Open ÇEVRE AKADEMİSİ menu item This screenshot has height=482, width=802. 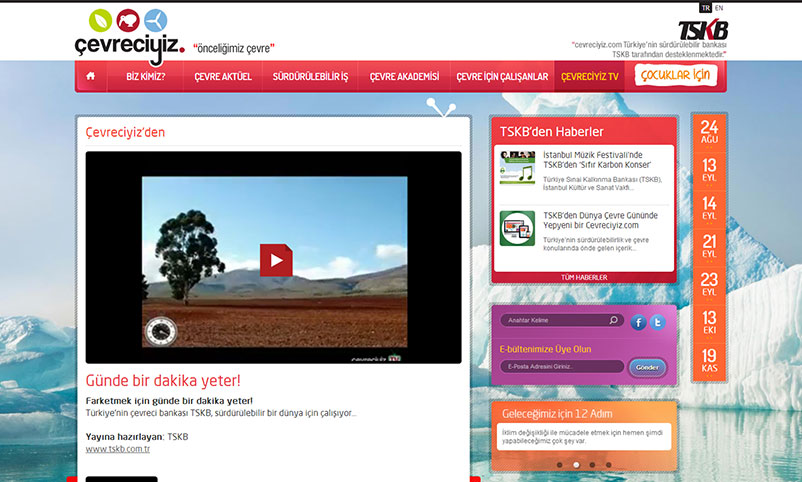coord(404,77)
